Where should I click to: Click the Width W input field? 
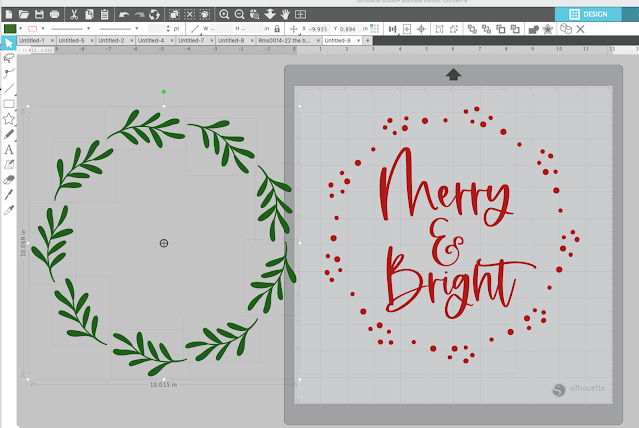[220, 29]
